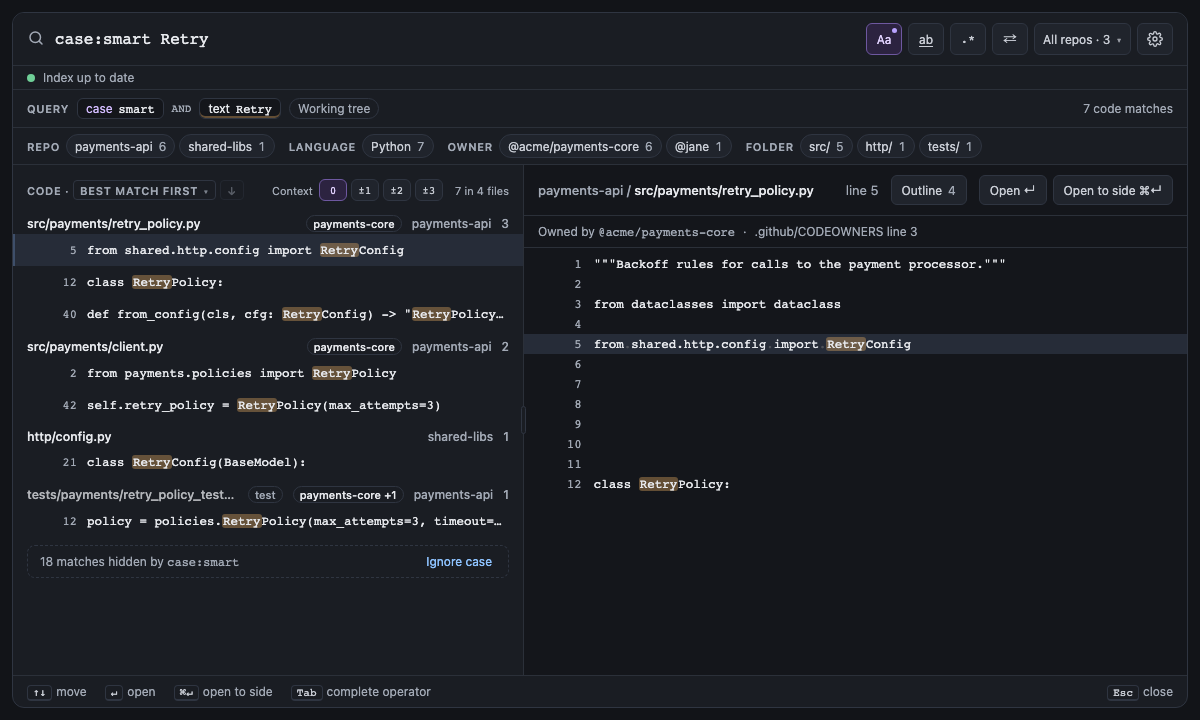The image size is (1200, 720).
Task: Click the swap arrows replace icon
Action: tap(1010, 39)
